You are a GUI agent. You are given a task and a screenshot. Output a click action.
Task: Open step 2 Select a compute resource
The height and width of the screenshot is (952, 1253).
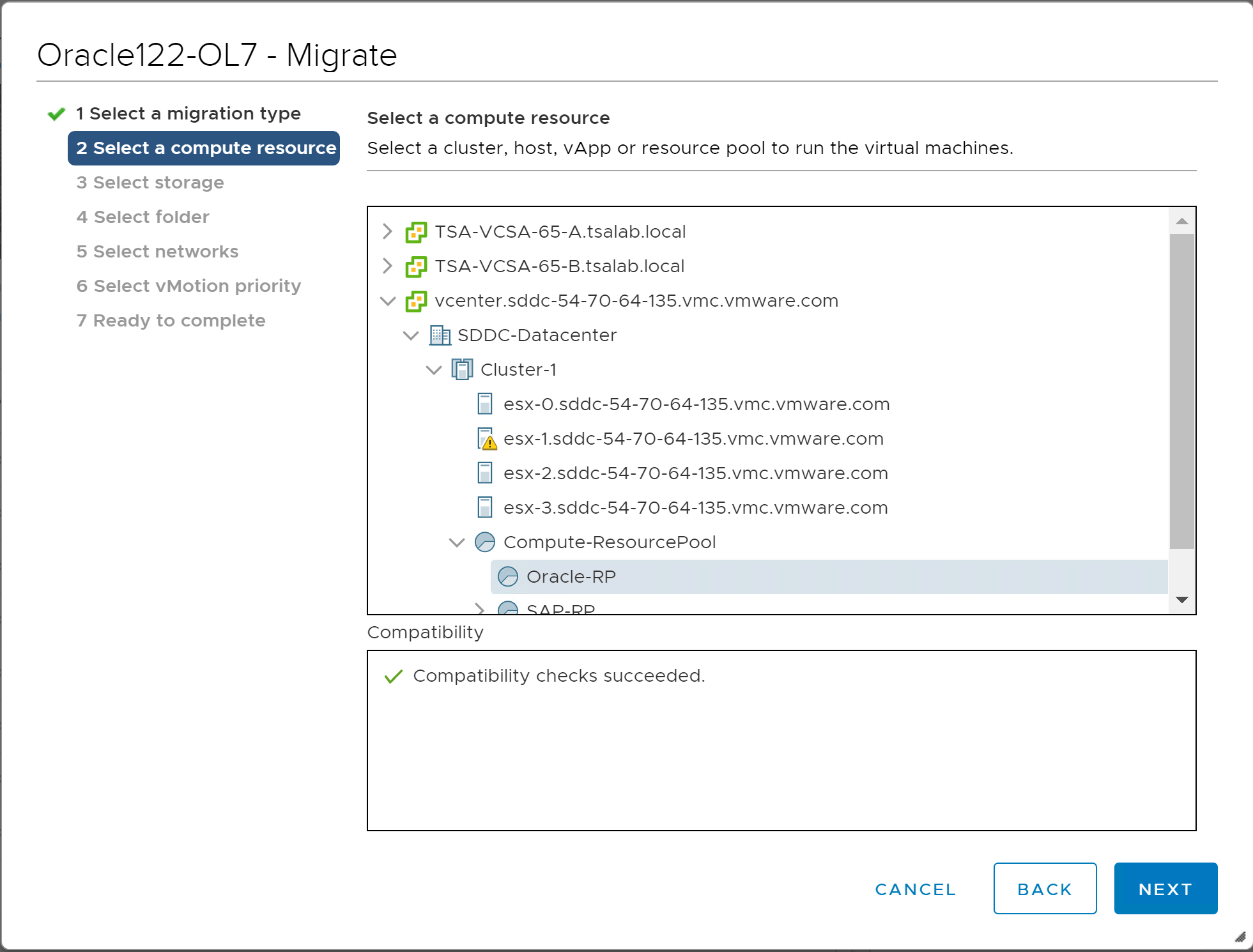tap(205, 148)
